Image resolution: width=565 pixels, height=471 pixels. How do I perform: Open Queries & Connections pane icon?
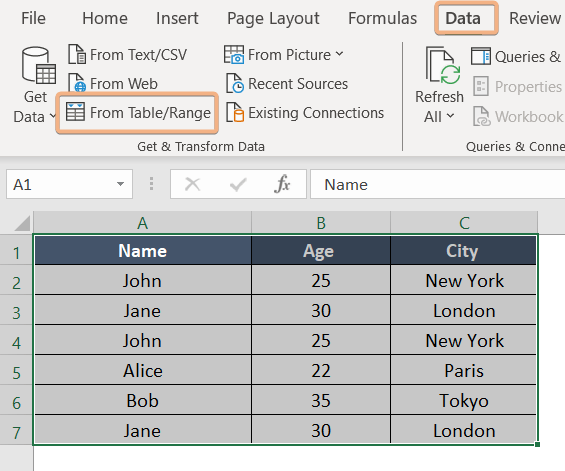click(481, 56)
